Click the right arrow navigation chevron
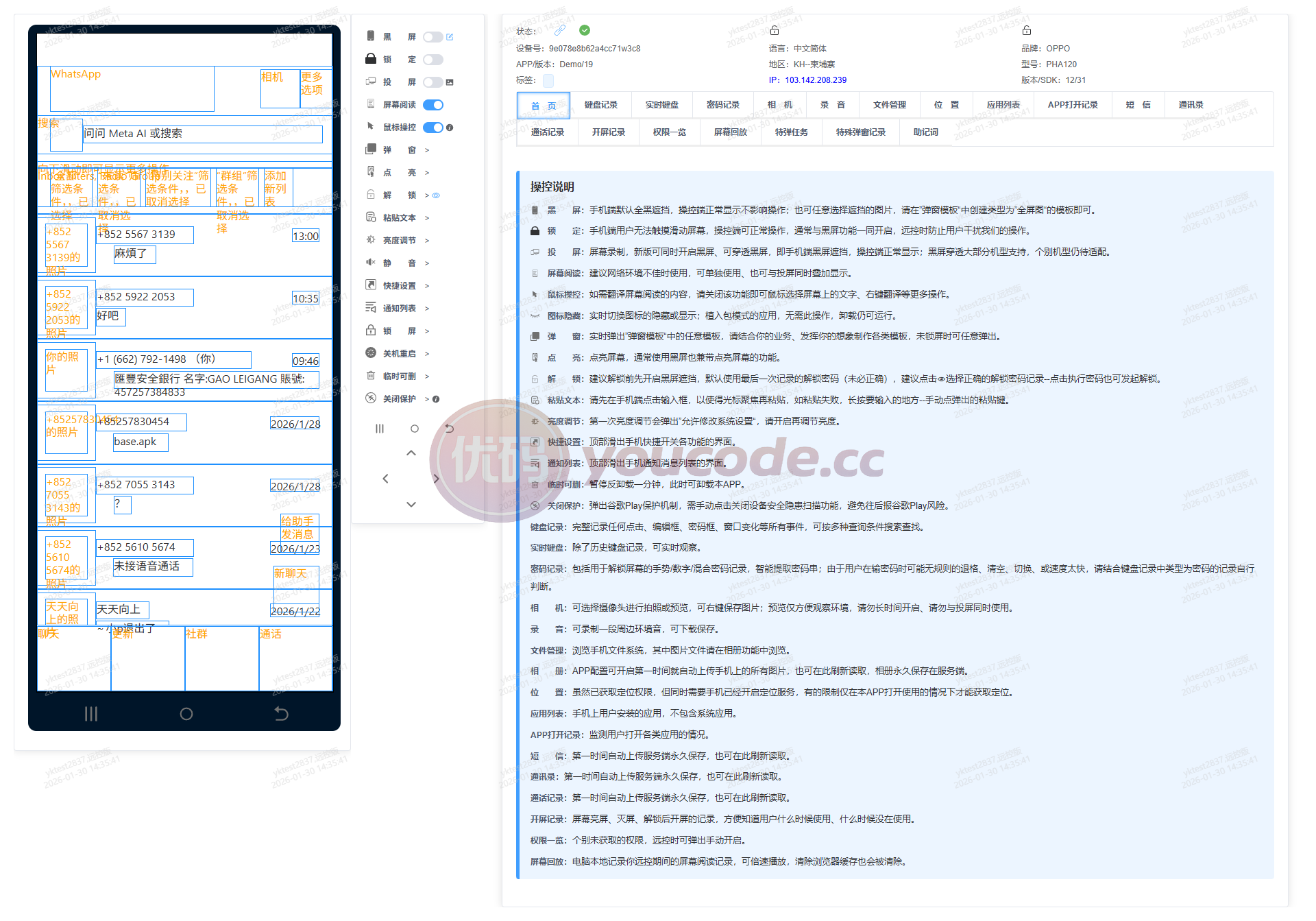Screen dimensions: 1316x921 [436, 479]
